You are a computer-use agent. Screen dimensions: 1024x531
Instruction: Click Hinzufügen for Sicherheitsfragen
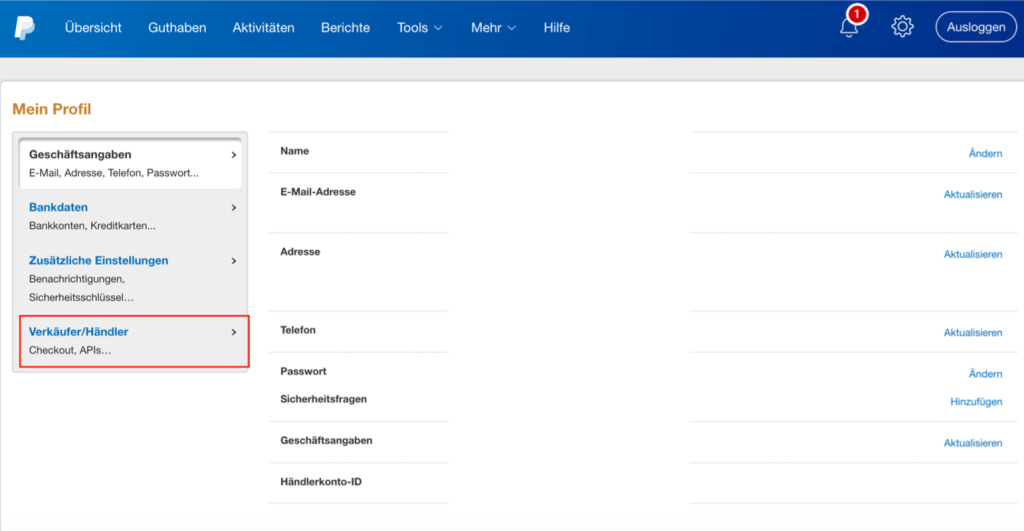pyautogui.click(x=976, y=402)
